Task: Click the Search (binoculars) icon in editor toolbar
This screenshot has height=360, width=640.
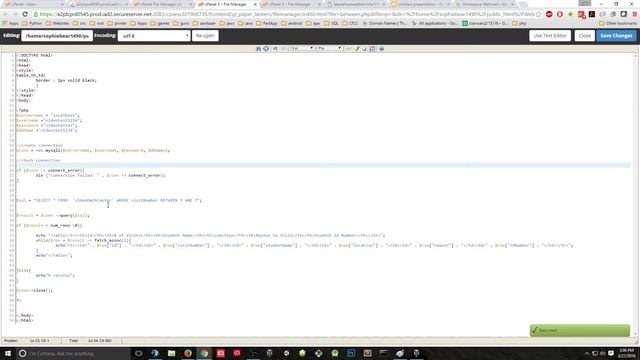Action: coord(258,49)
